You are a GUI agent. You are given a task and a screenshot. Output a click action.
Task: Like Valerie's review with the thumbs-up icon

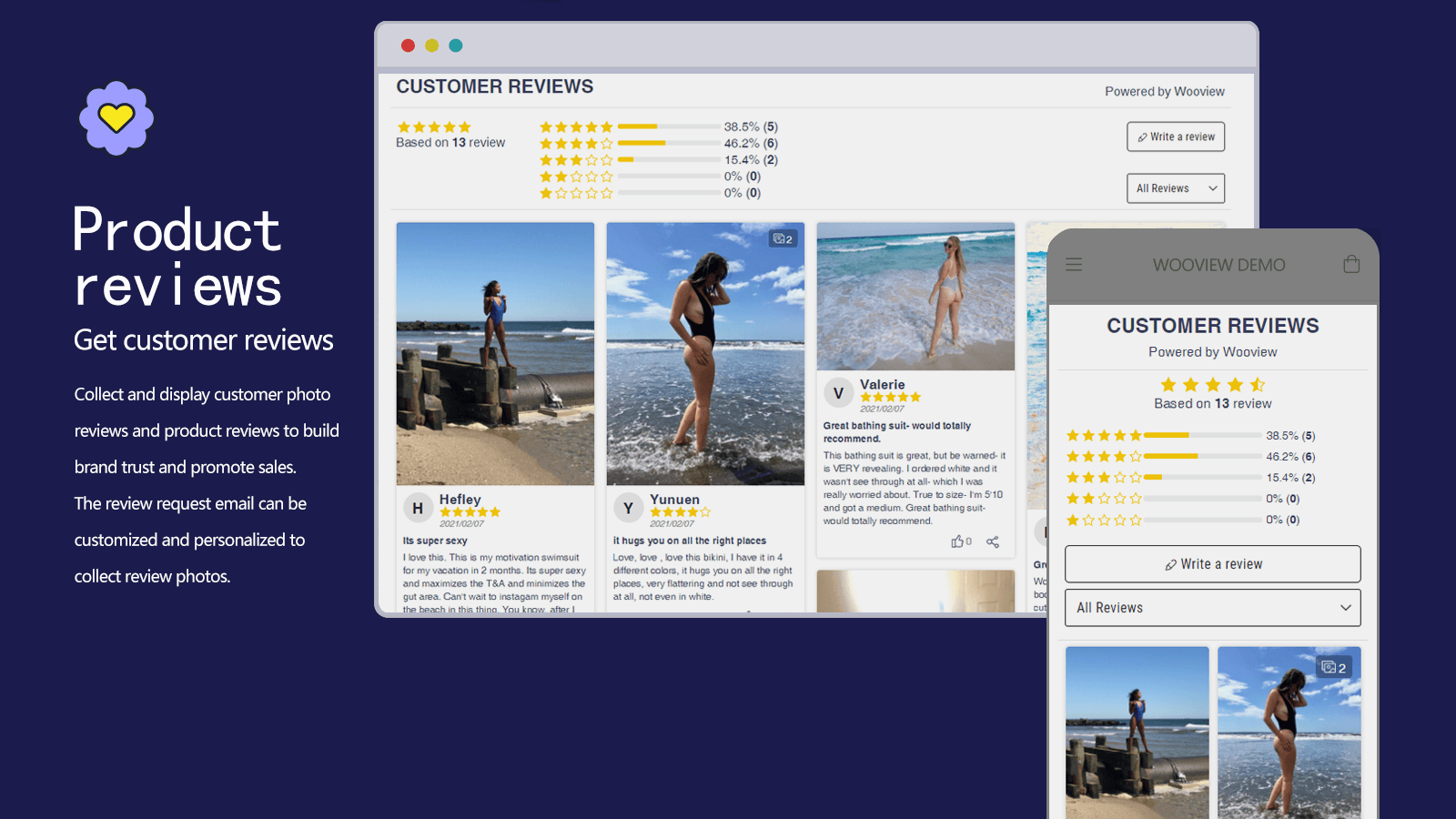point(957,541)
